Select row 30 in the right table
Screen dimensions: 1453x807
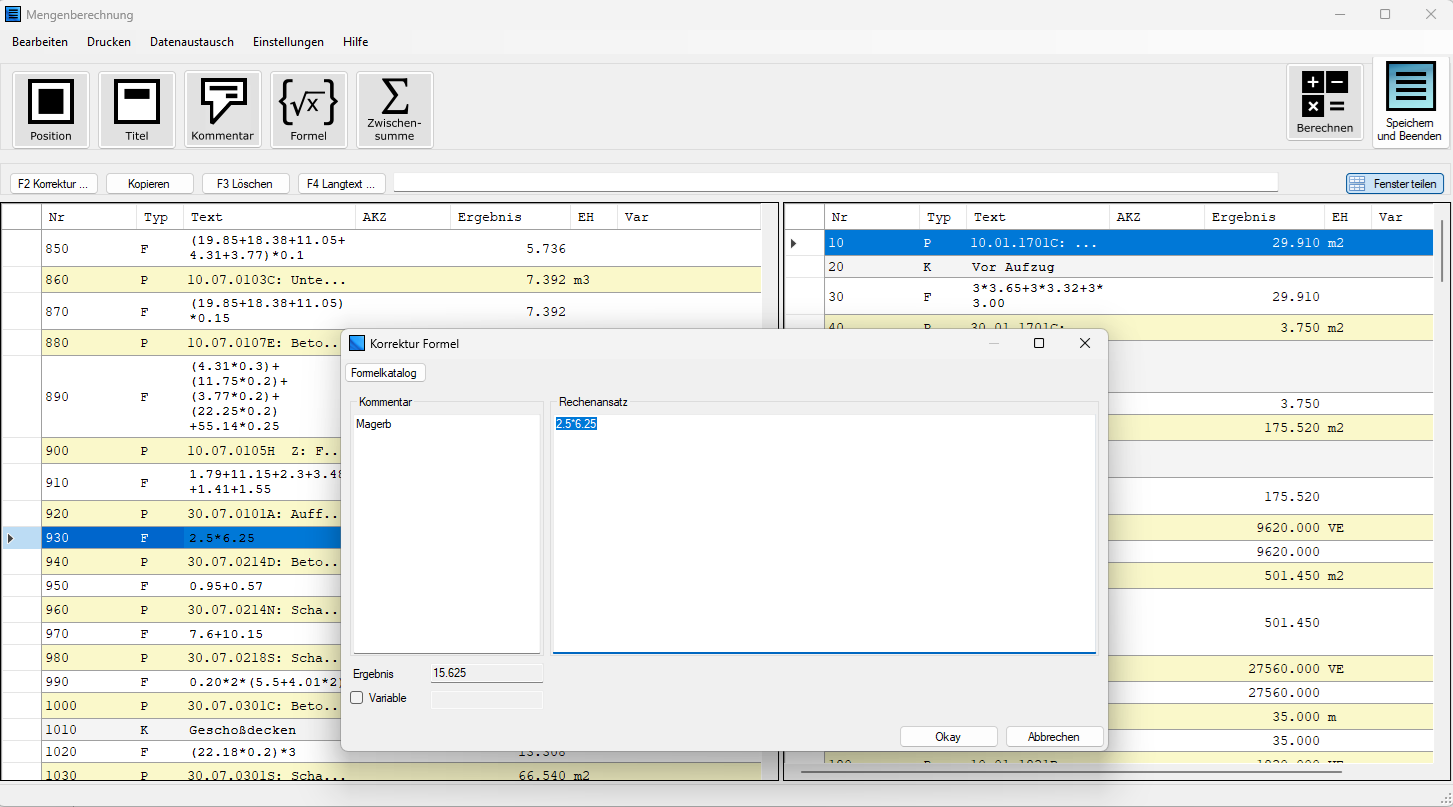[x=1110, y=297]
